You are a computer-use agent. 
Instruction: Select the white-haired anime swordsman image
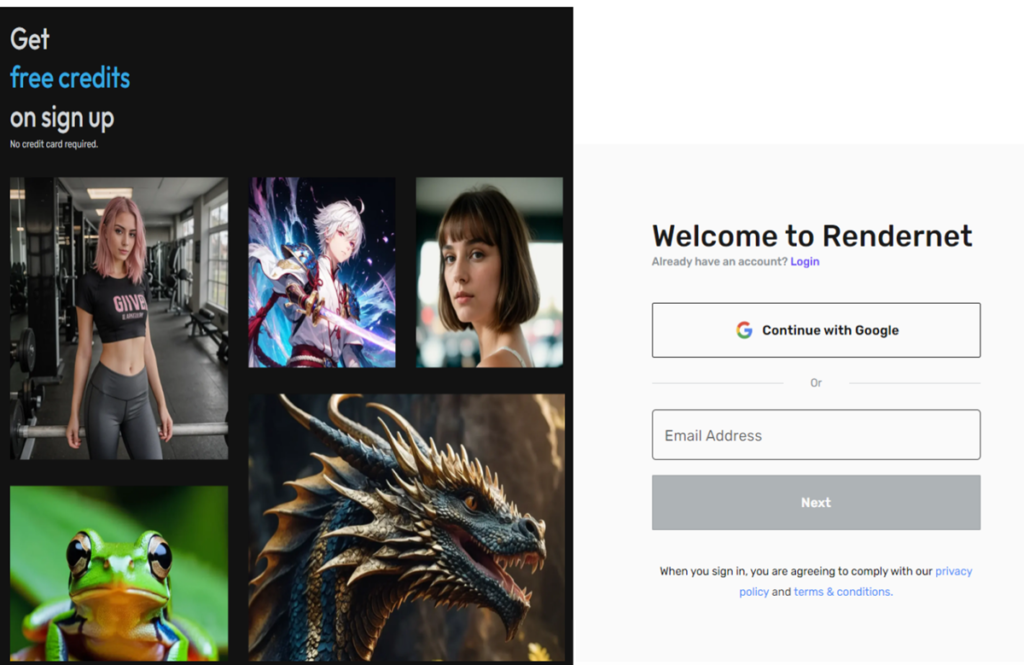tap(322, 272)
